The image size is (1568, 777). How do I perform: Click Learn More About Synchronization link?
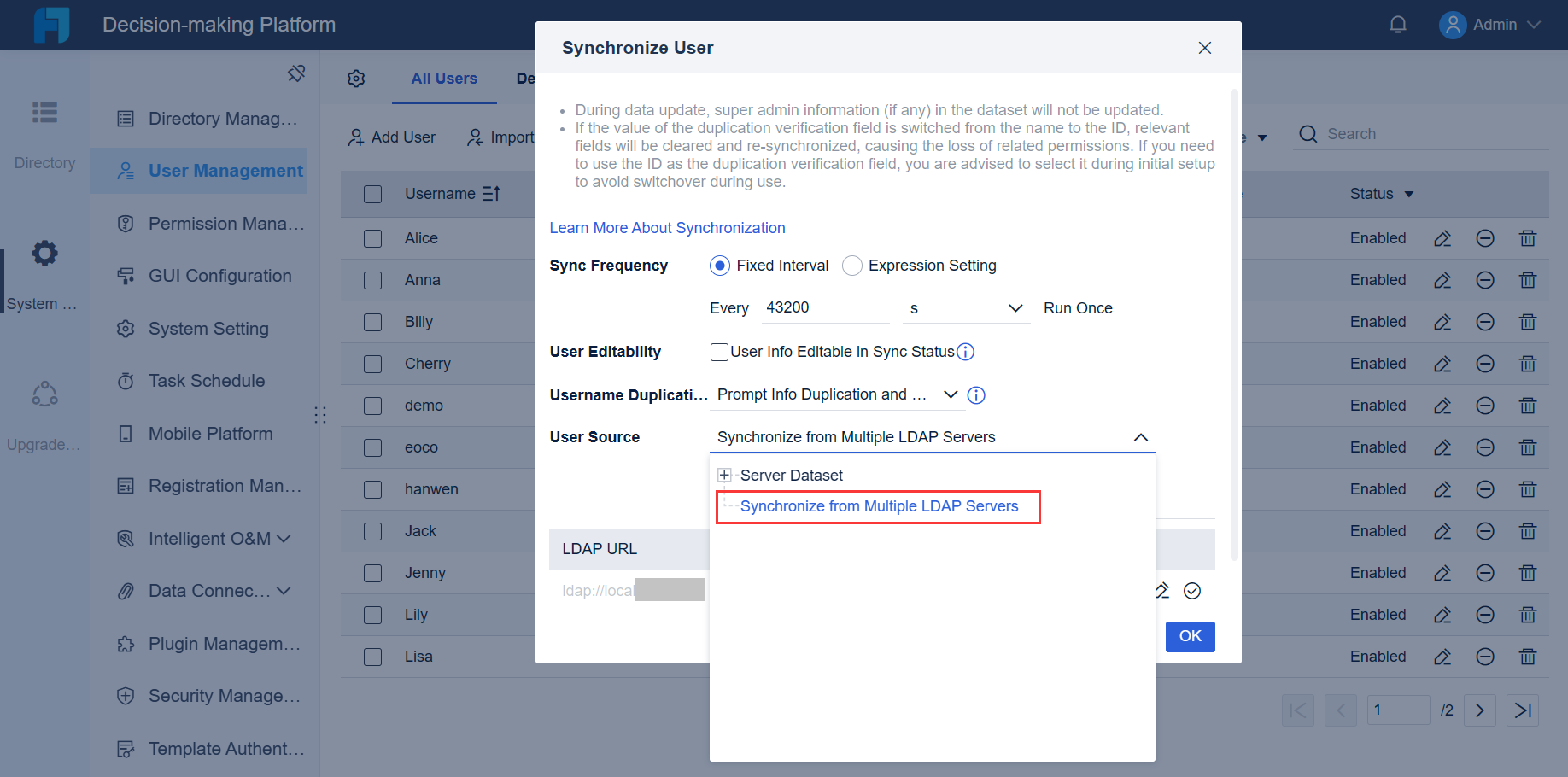667,227
